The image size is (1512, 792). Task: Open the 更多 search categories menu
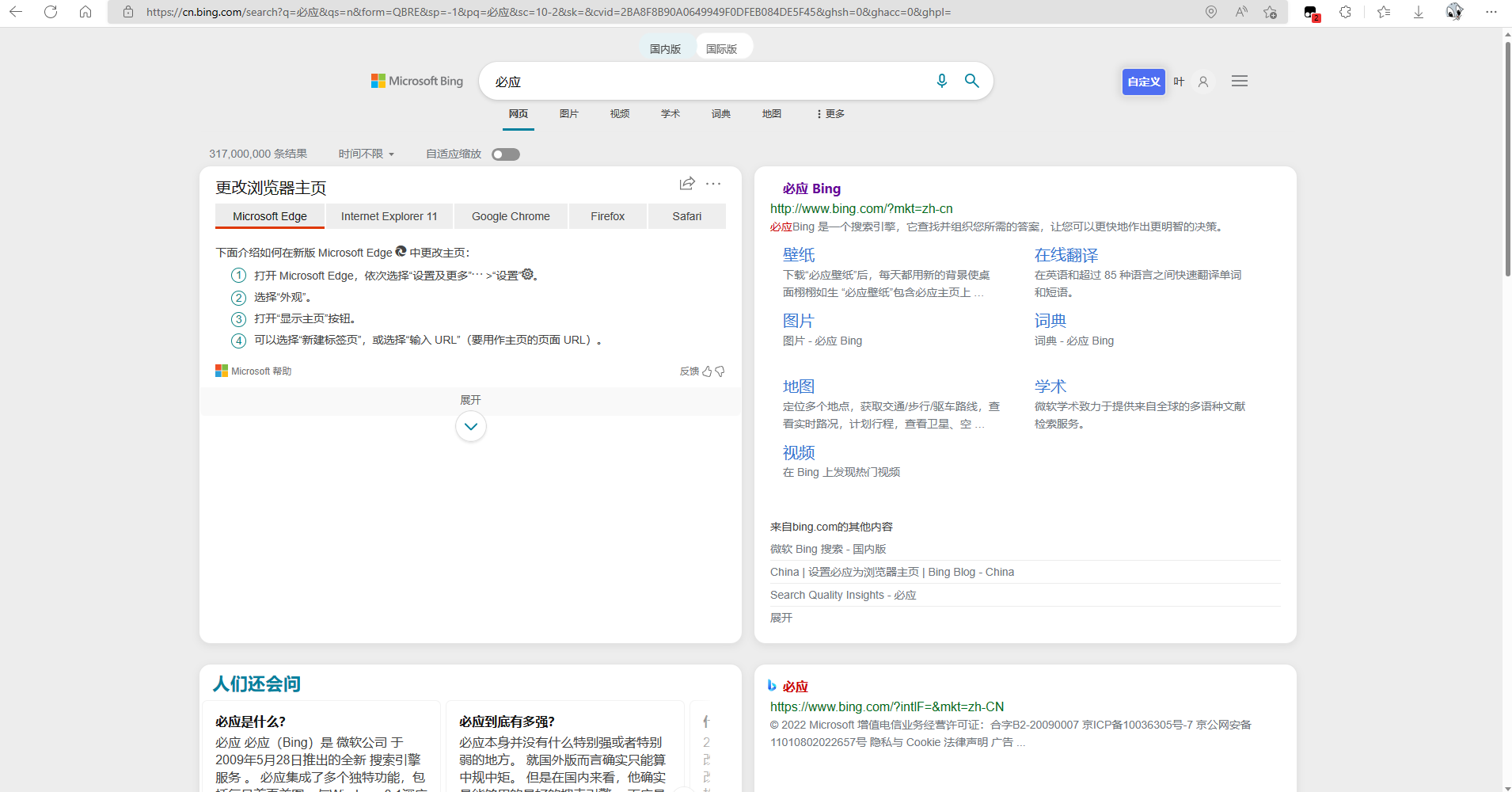click(830, 114)
